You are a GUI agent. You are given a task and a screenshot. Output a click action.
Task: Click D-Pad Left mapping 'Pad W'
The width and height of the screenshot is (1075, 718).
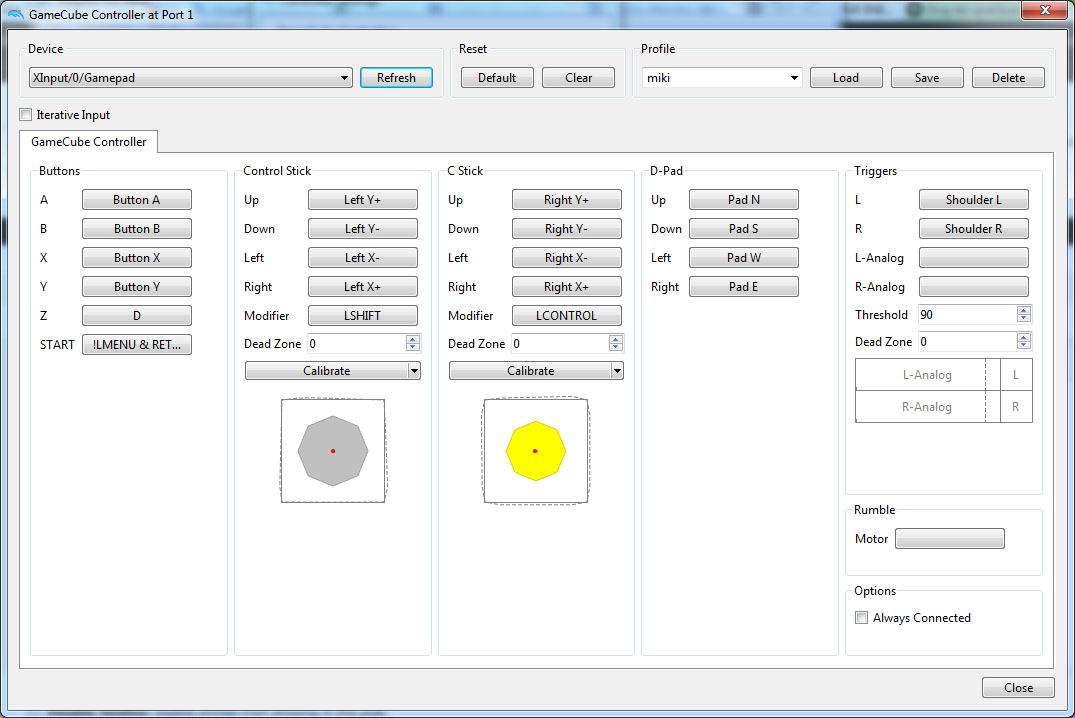coord(744,258)
